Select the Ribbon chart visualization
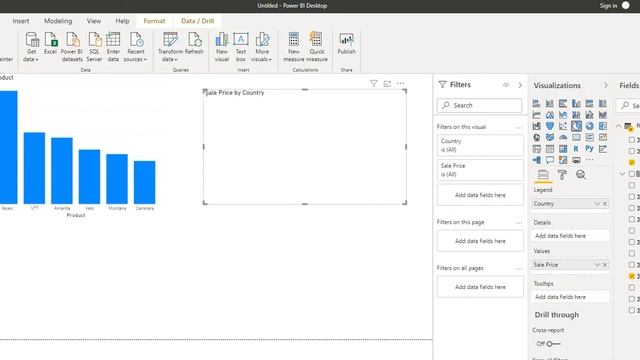Image resolution: width=640 pixels, height=360 pixels. [x=602, y=115]
